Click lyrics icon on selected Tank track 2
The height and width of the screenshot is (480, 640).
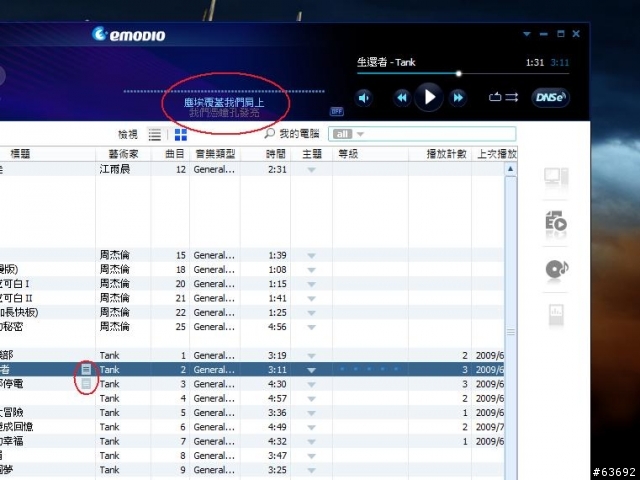(86, 369)
